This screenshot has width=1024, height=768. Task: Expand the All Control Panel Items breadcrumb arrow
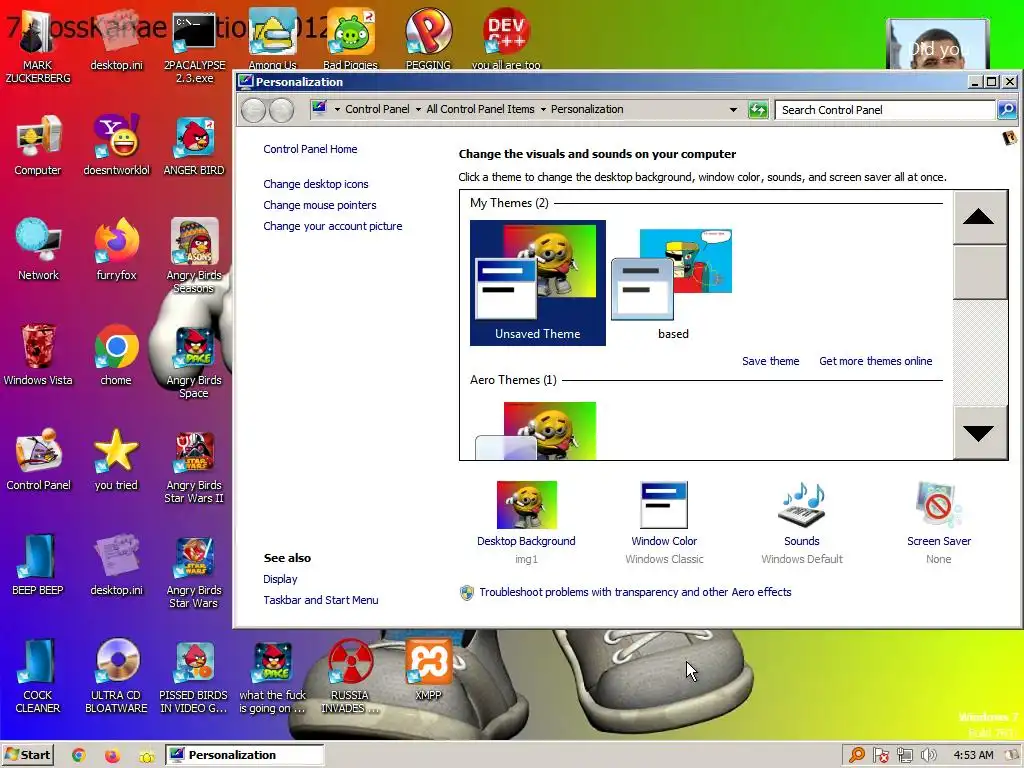coord(543,110)
